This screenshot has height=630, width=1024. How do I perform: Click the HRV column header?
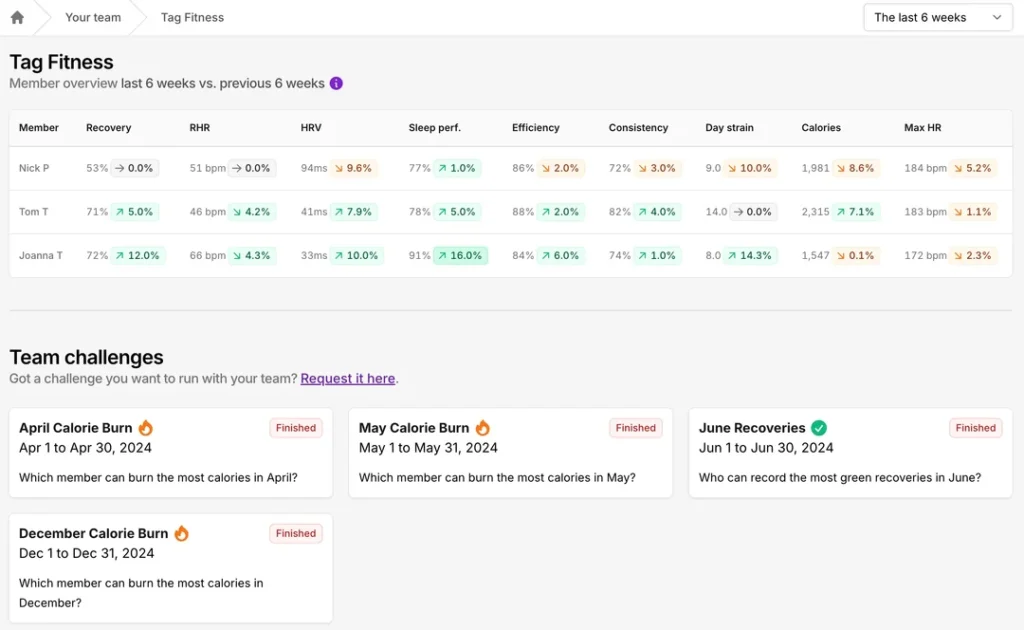(312, 128)
